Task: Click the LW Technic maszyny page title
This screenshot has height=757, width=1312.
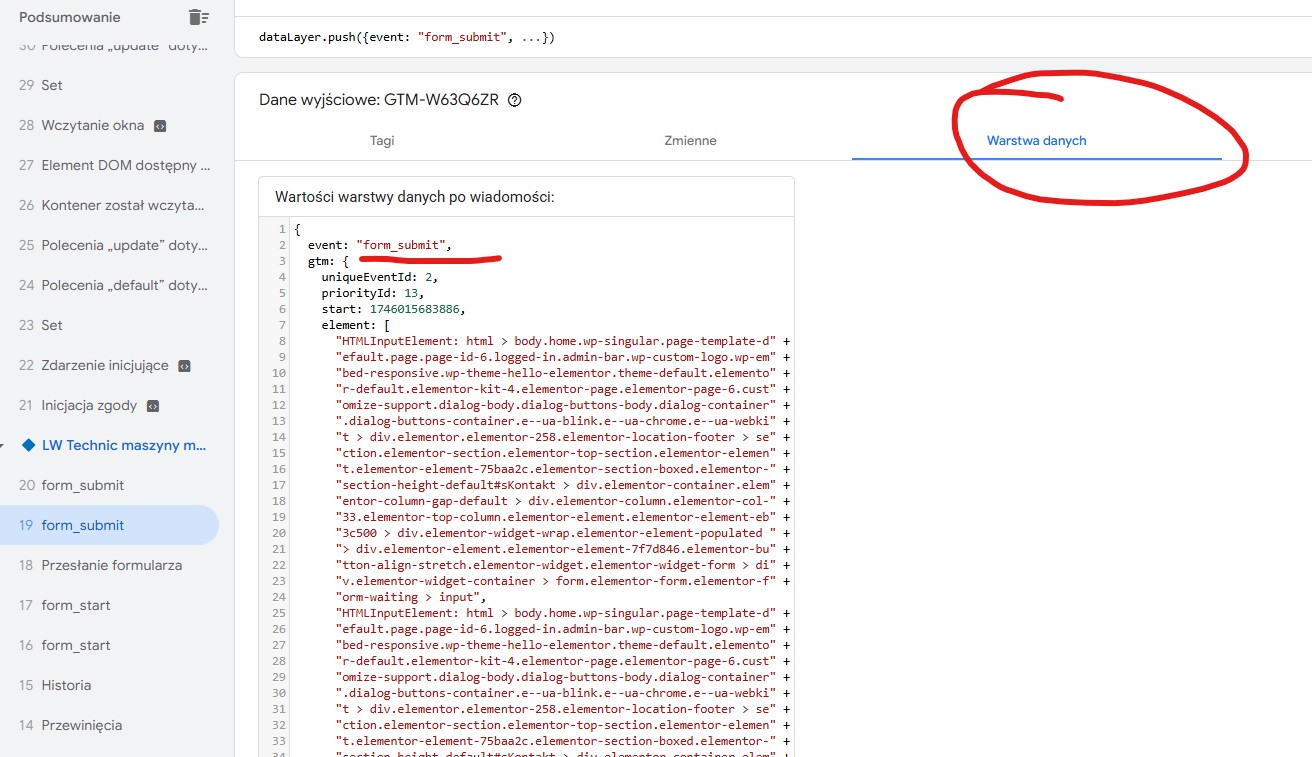Action: tap(124, 446)
